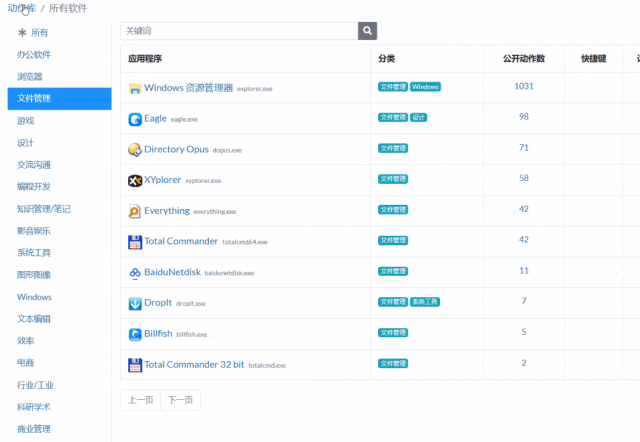Open the BaiduNetdisk link
The image size is (640, 442).
coord(172,272)
